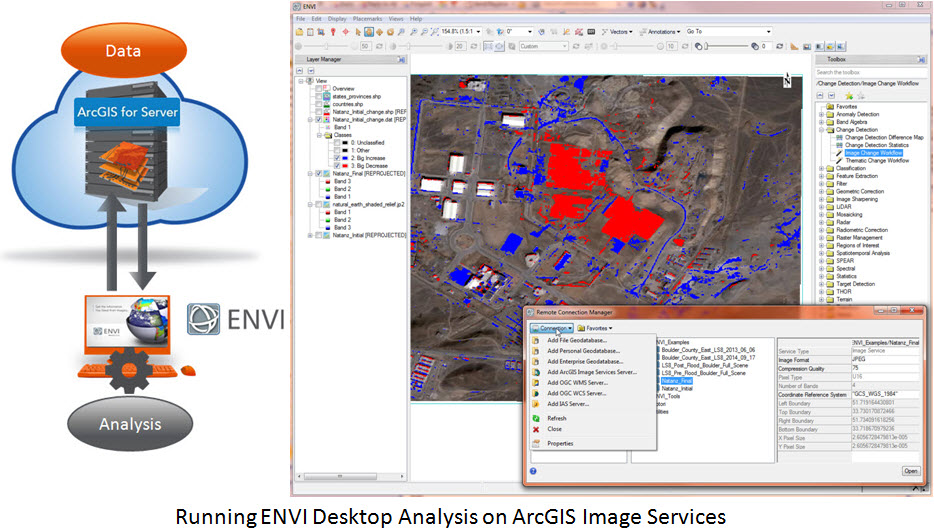Click the Image Change Workflow tool icon

tap(839, 153)
